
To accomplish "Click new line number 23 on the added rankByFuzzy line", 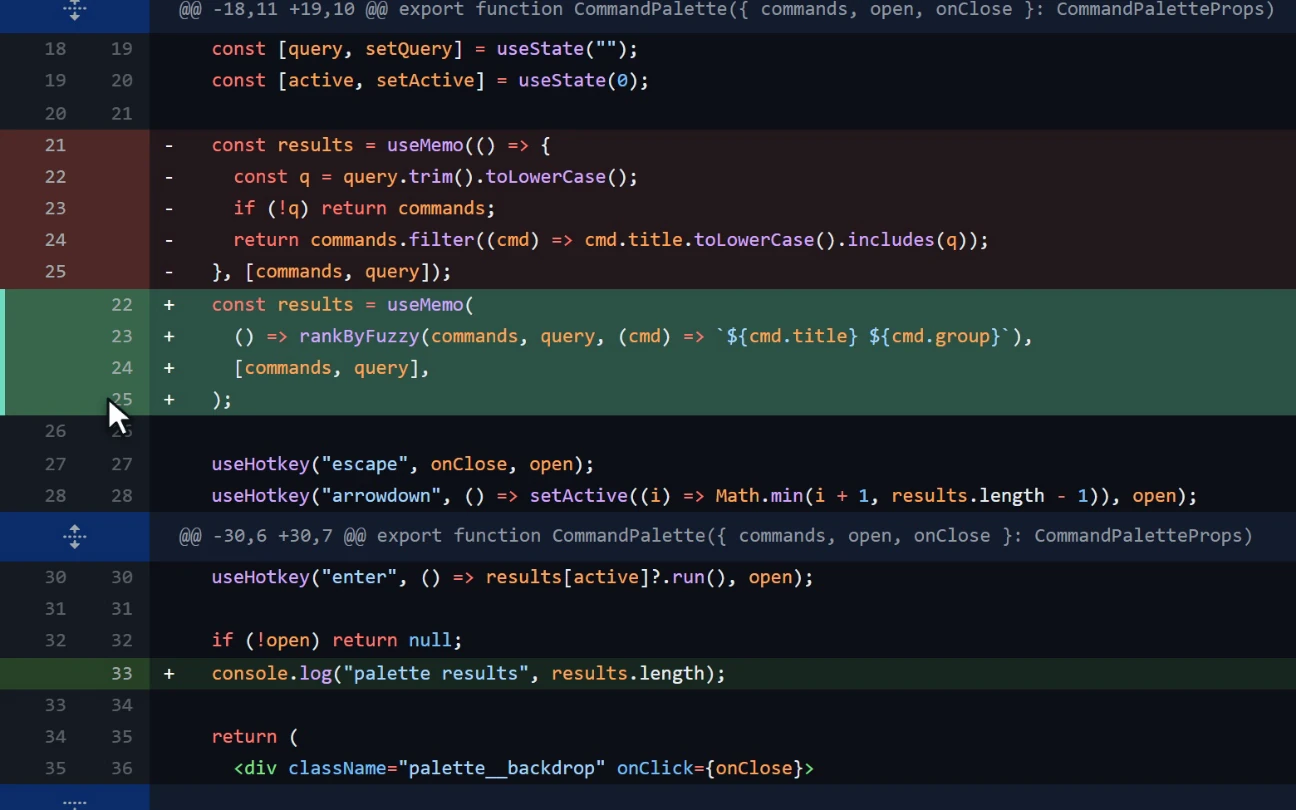I will (x=122, y=336).
